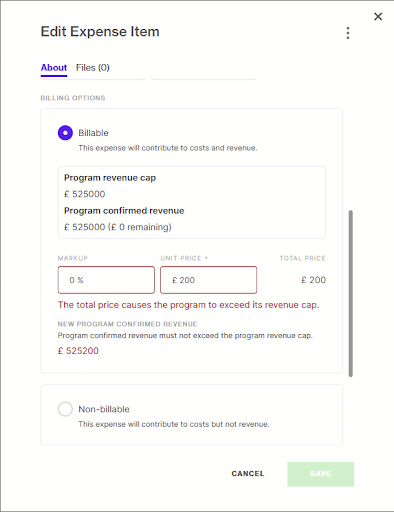The height and width of the screenshot is (512, 394).
Task: Select the Billable radio option
Action: [x=65, y=133]
